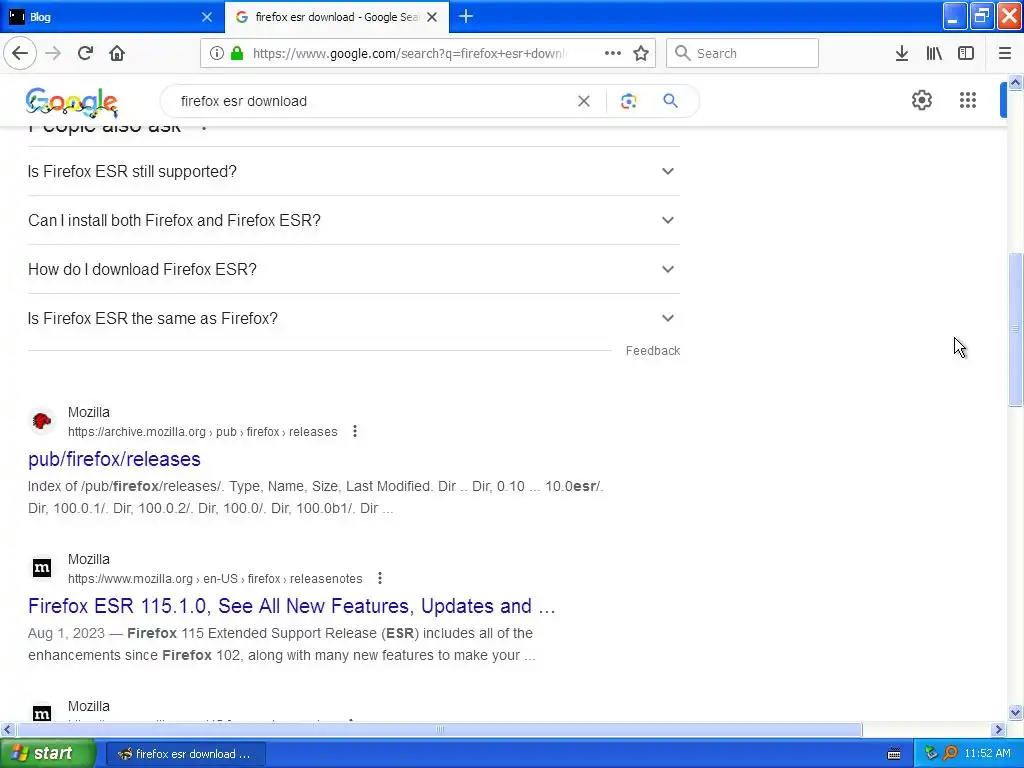Viewport: 1024px width, 768px height.
Task: Bookmark this page with the star
Action: [x=641, y=53]
